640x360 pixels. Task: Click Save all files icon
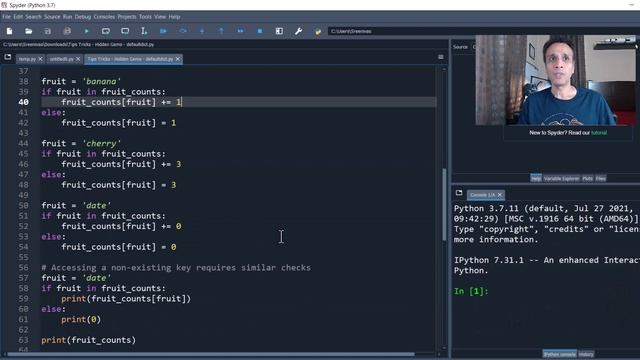pos(67,31)
